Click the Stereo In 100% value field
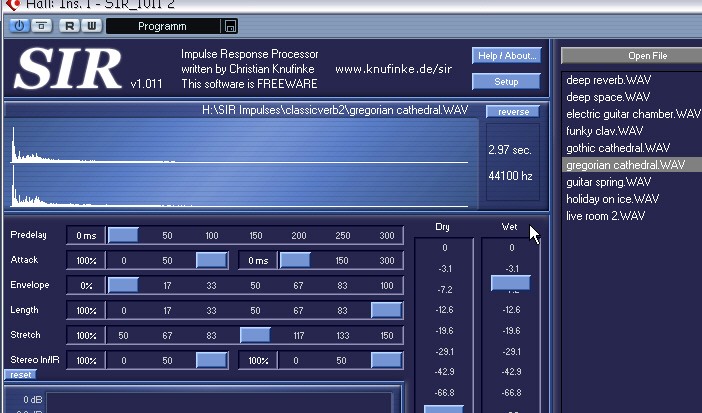 86,361
